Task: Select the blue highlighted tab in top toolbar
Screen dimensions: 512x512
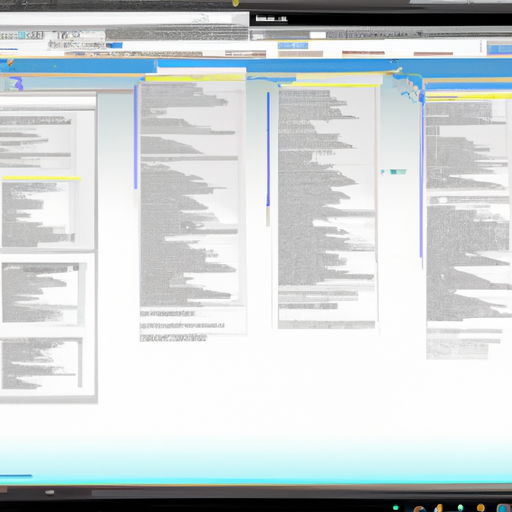Action: click(293, 45)
